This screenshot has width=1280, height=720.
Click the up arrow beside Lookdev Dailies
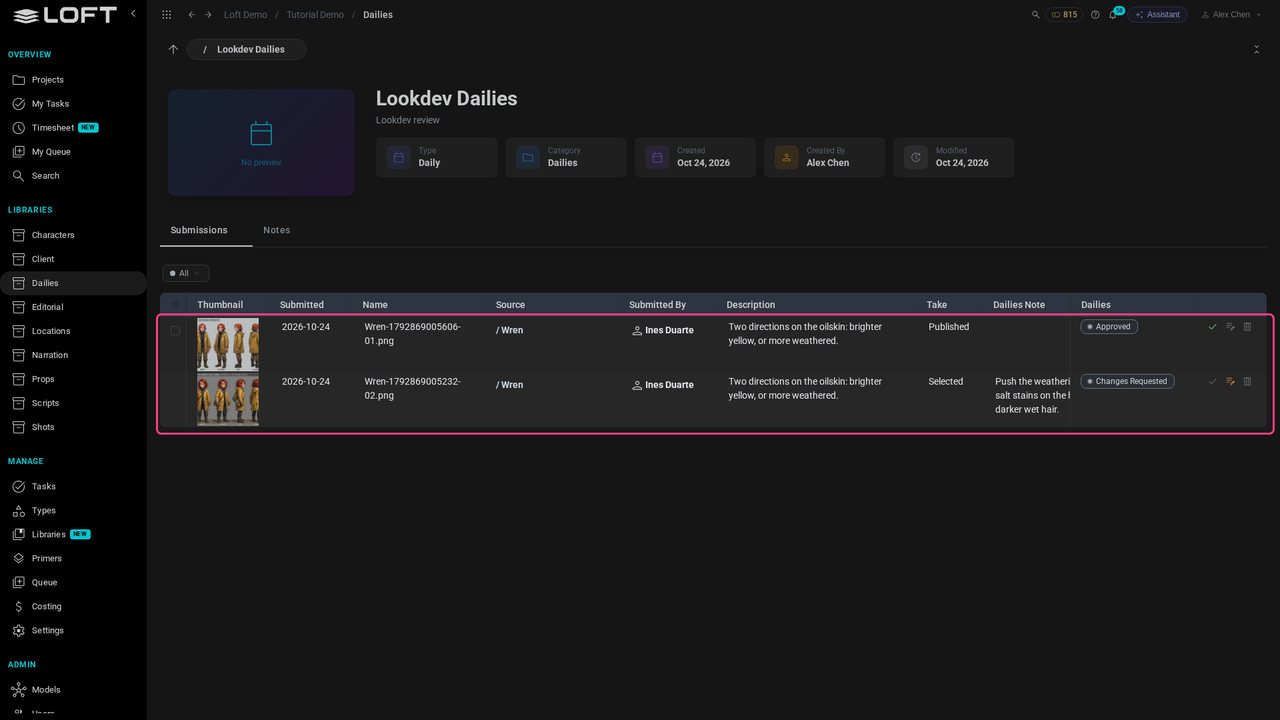(173, 49)
